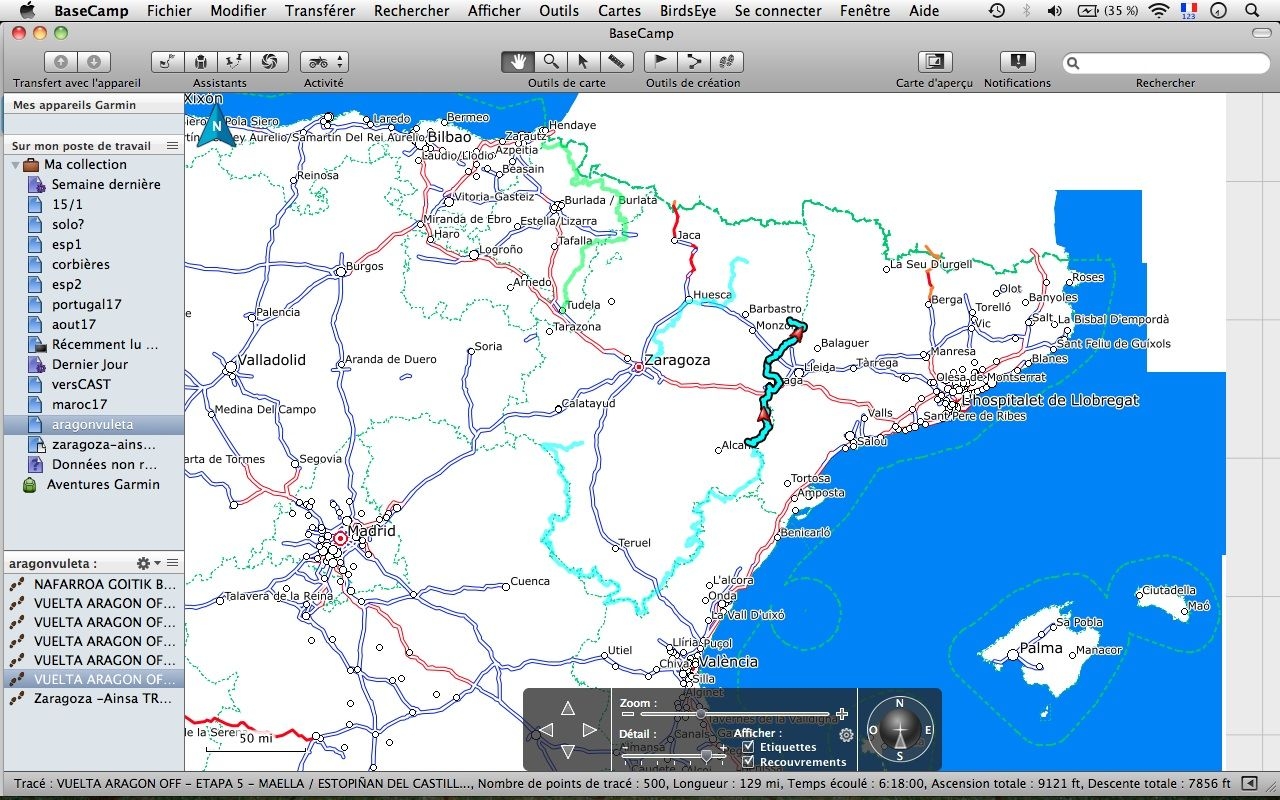Open the hiker adventure assistant
This screenshot has width=1280, height=800.
click(234, 62)
